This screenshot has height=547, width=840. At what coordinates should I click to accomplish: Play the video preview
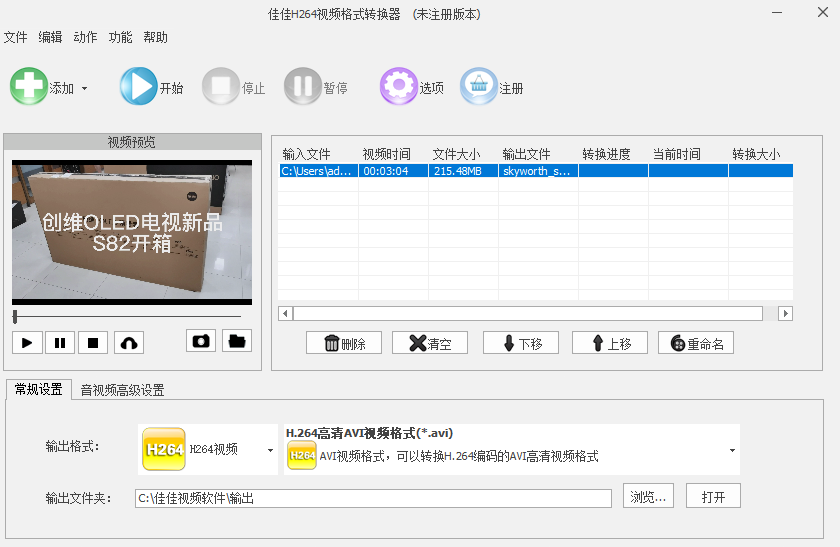(27, 343)
